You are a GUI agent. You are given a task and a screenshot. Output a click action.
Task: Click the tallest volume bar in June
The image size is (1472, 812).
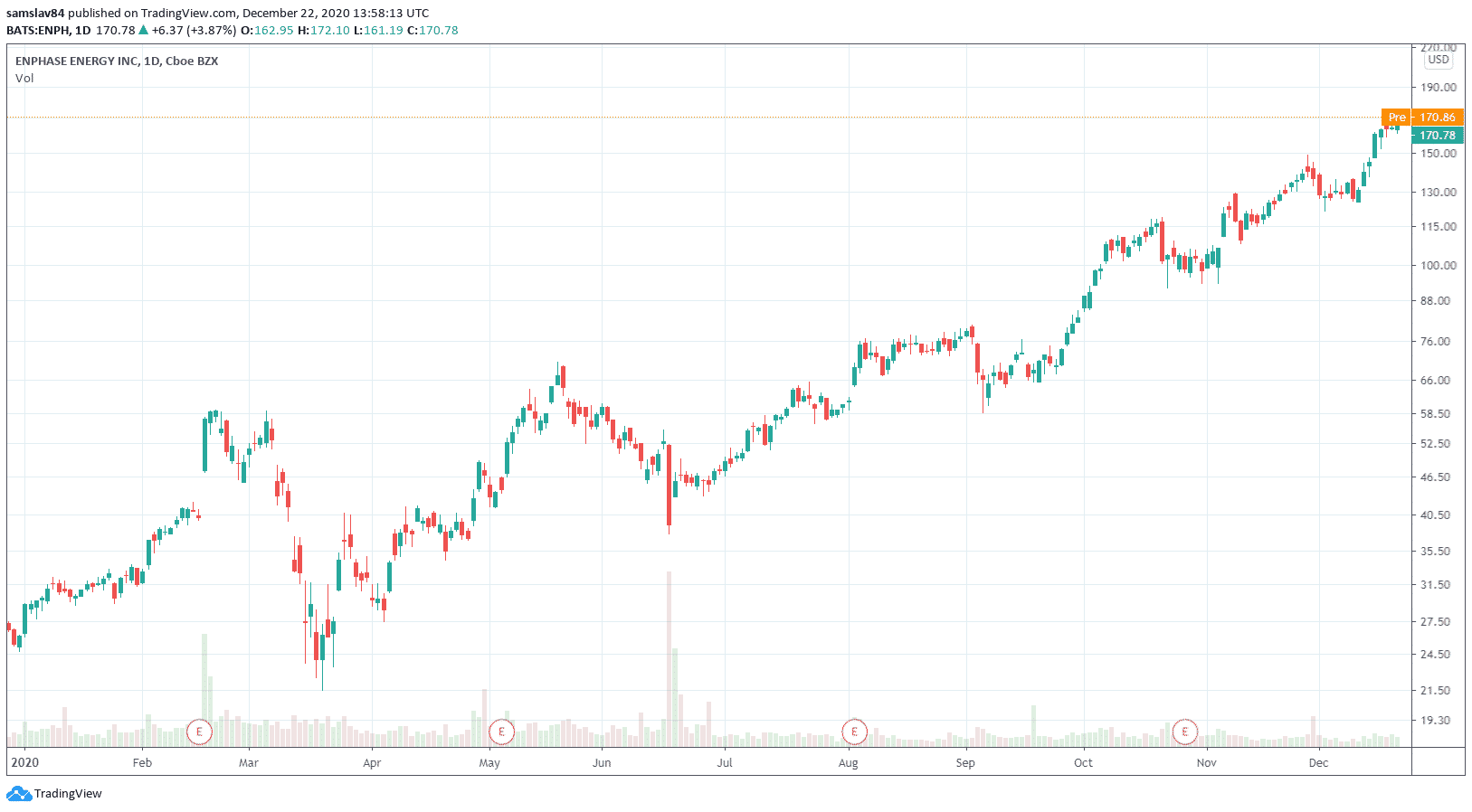coord(670,660)
